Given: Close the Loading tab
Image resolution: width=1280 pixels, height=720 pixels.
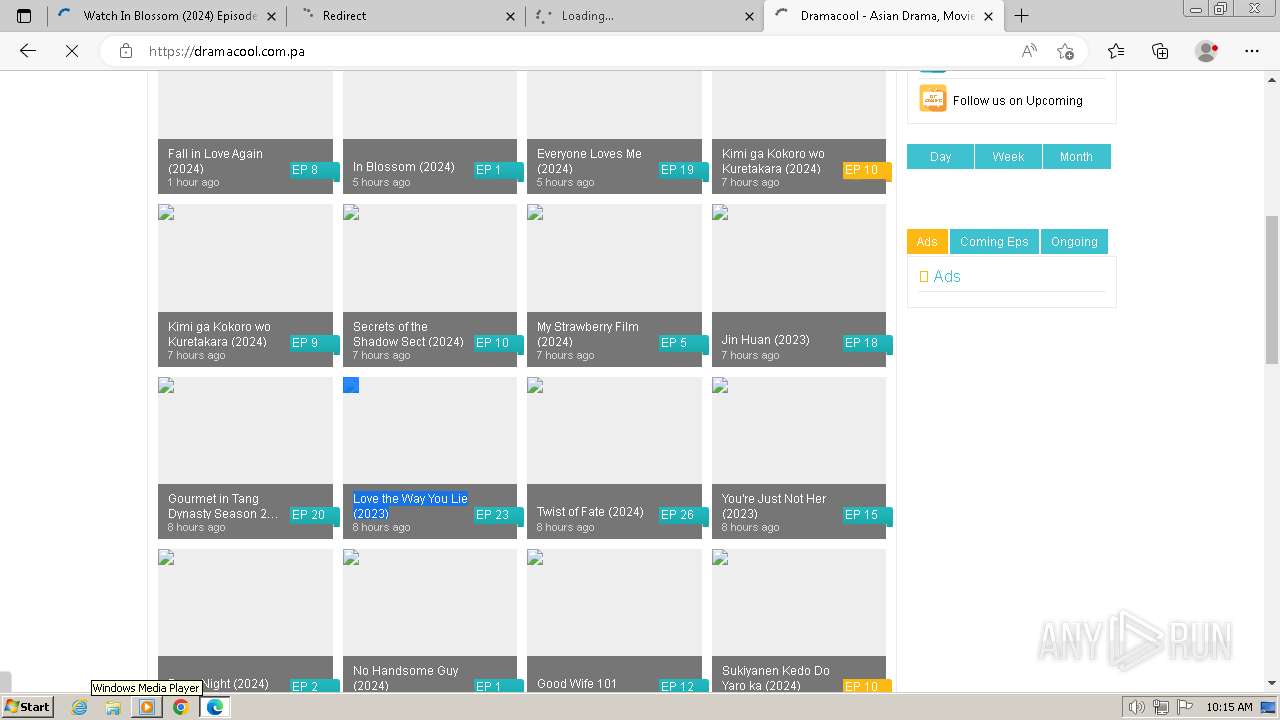Looking at the screenshot, I should pos(750,16).
